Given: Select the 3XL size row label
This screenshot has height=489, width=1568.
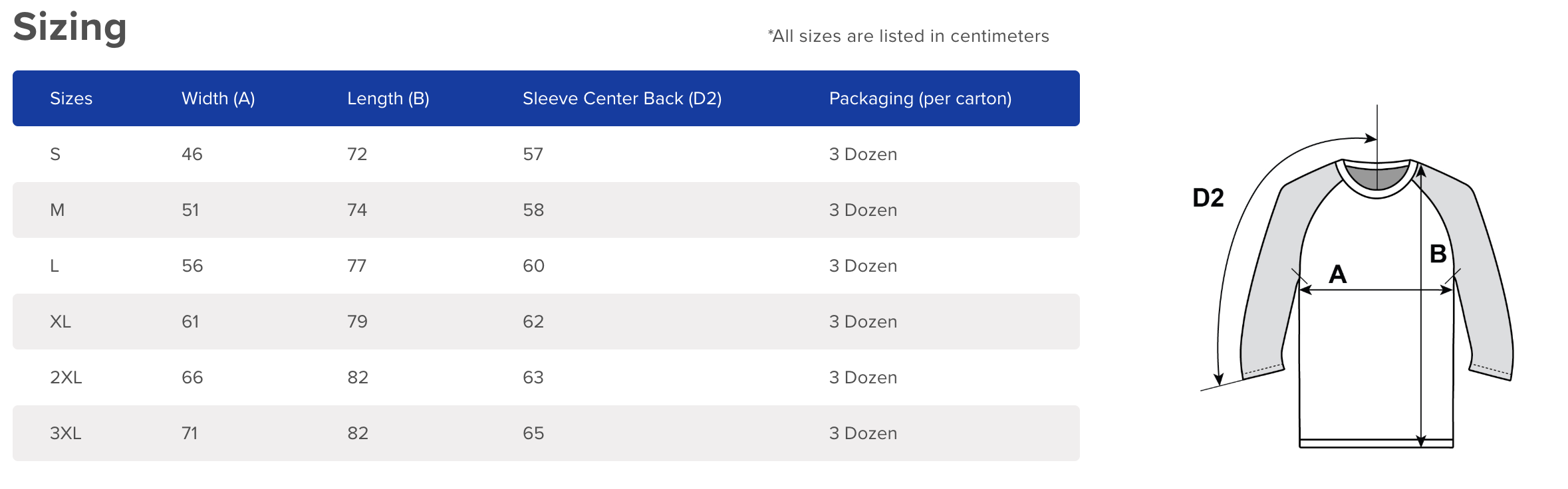Looking at the screenshot, I should [x=65, y=433].
